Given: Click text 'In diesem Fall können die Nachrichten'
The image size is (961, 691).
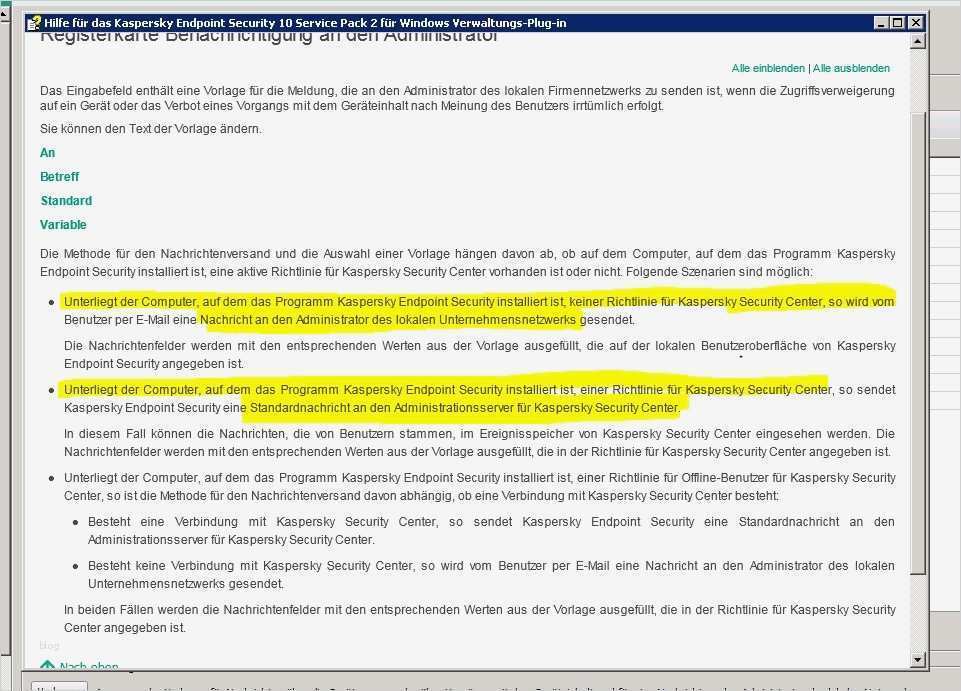Looking at the screenshot, I should point(479,443).
